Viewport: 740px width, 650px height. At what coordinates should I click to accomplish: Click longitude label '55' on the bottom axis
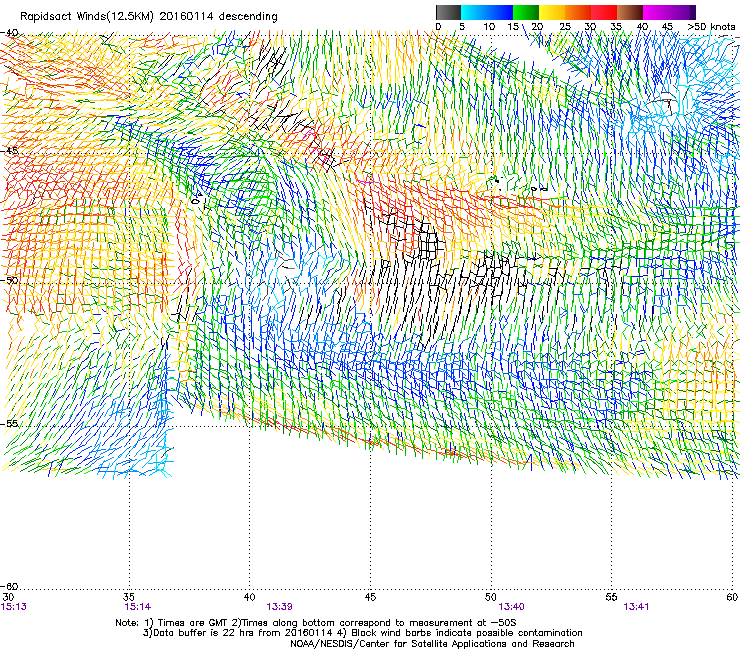611,597
